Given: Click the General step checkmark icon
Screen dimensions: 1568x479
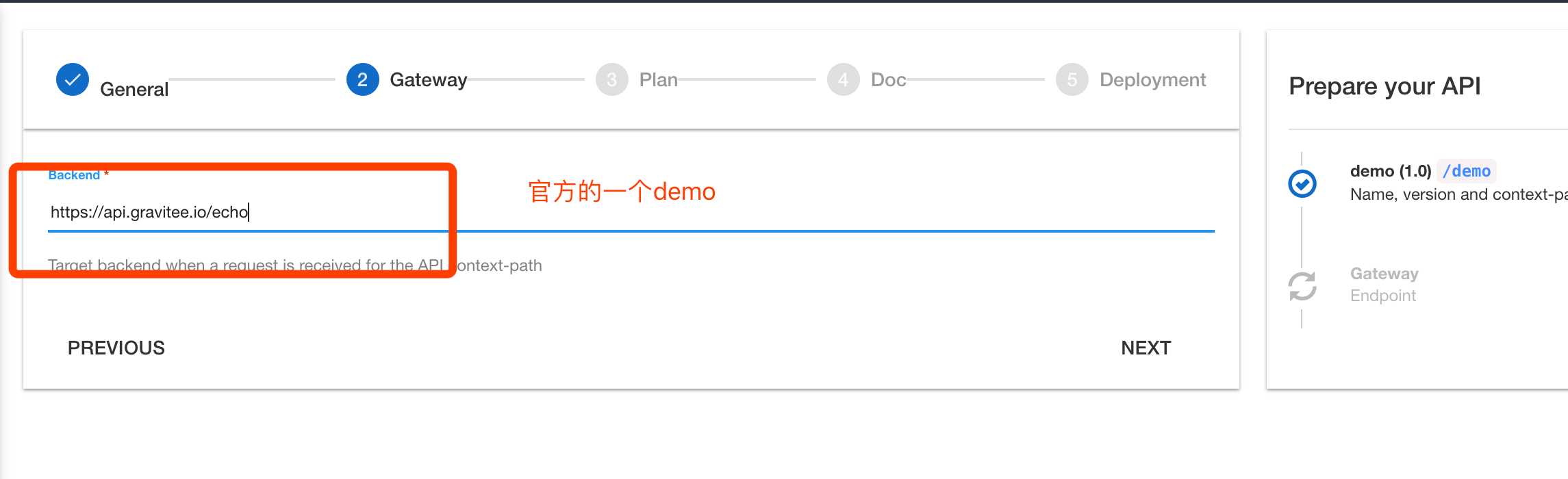Looking at the screenshot, I should tap(73, 80).
